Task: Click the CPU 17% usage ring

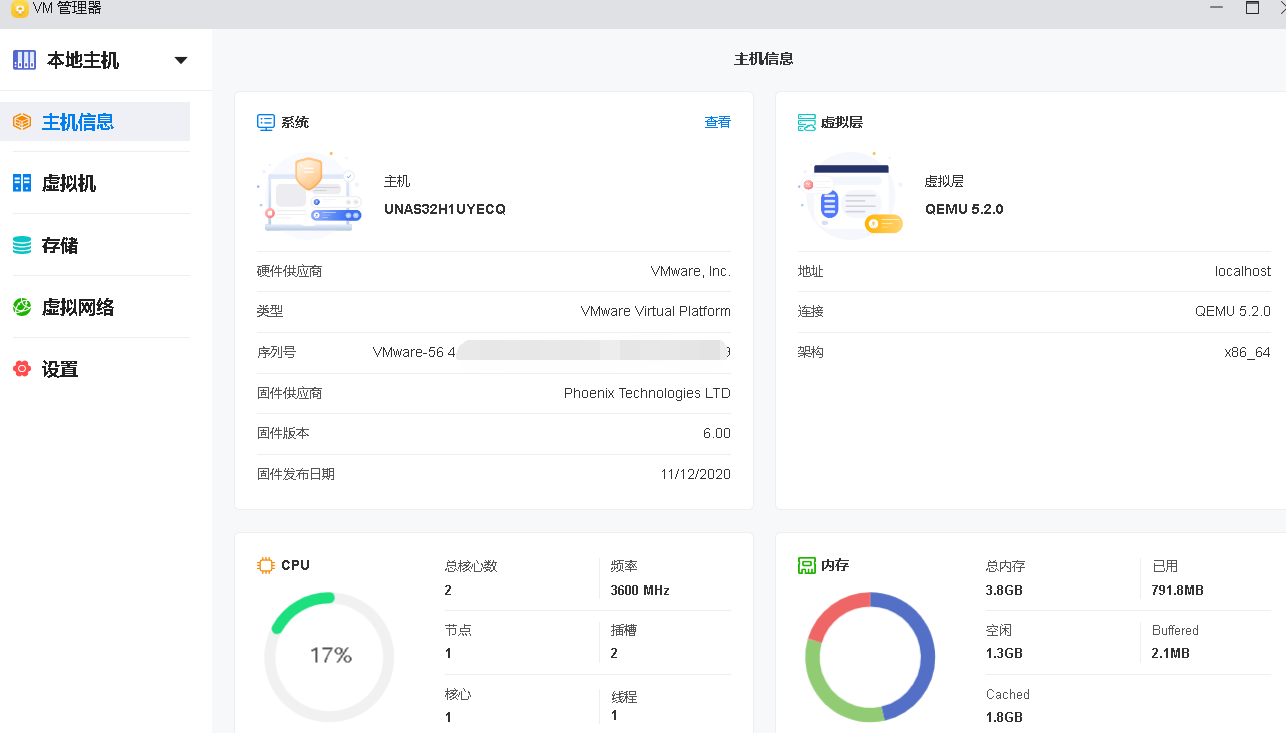Action: click(x=329, y=656)
